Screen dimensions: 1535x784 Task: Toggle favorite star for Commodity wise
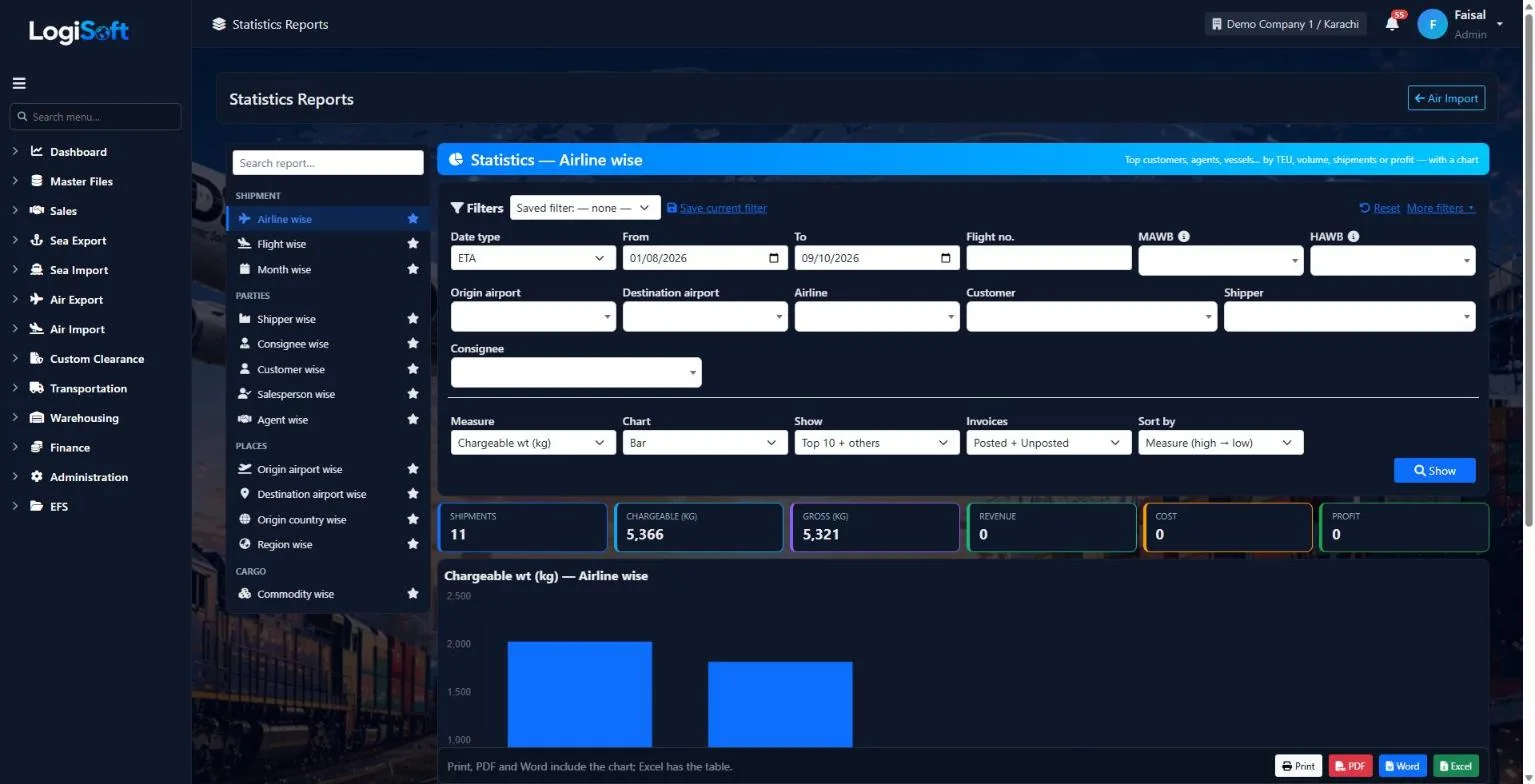(x=413, y=594)
